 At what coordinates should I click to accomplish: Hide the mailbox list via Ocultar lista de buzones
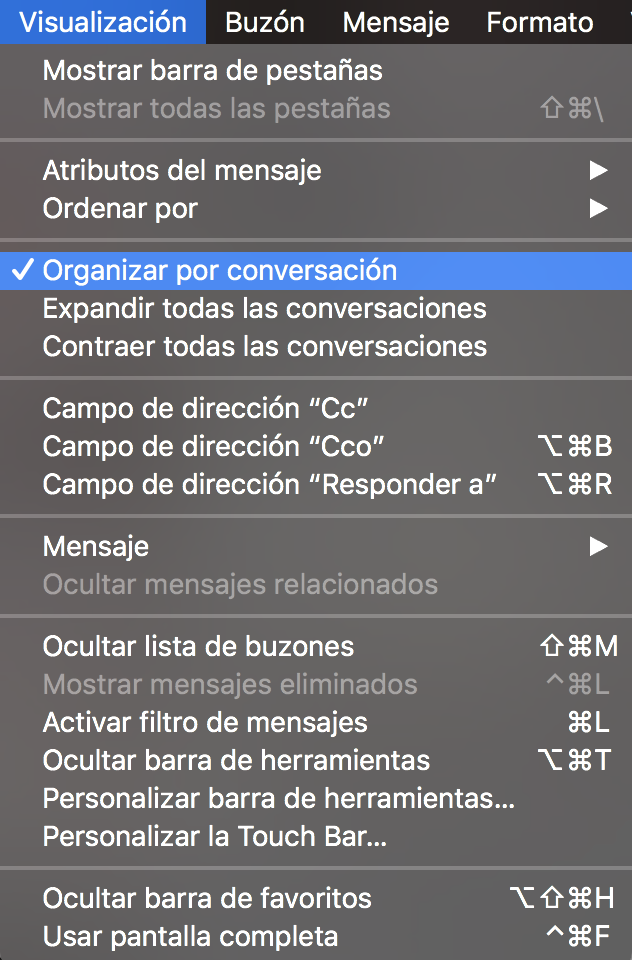click(x=198, y=647)
